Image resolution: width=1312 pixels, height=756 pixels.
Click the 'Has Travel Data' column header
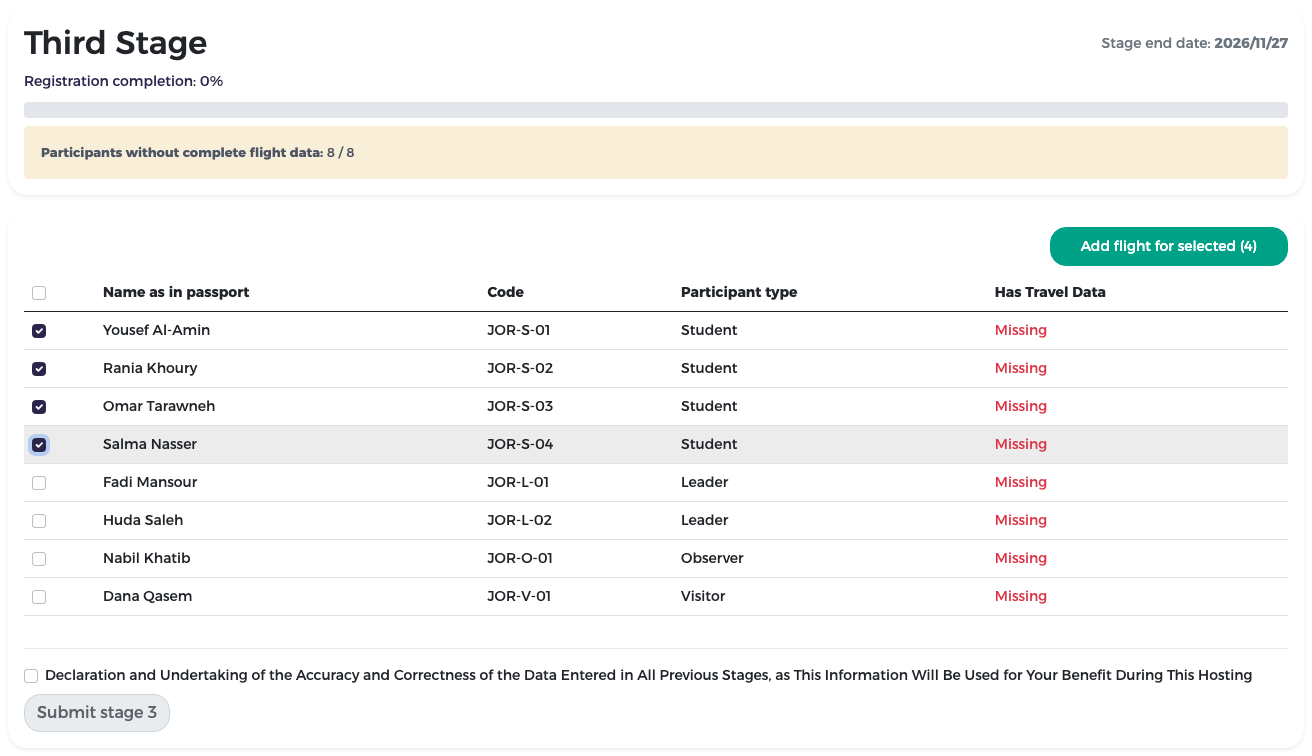pos(1050,292)
